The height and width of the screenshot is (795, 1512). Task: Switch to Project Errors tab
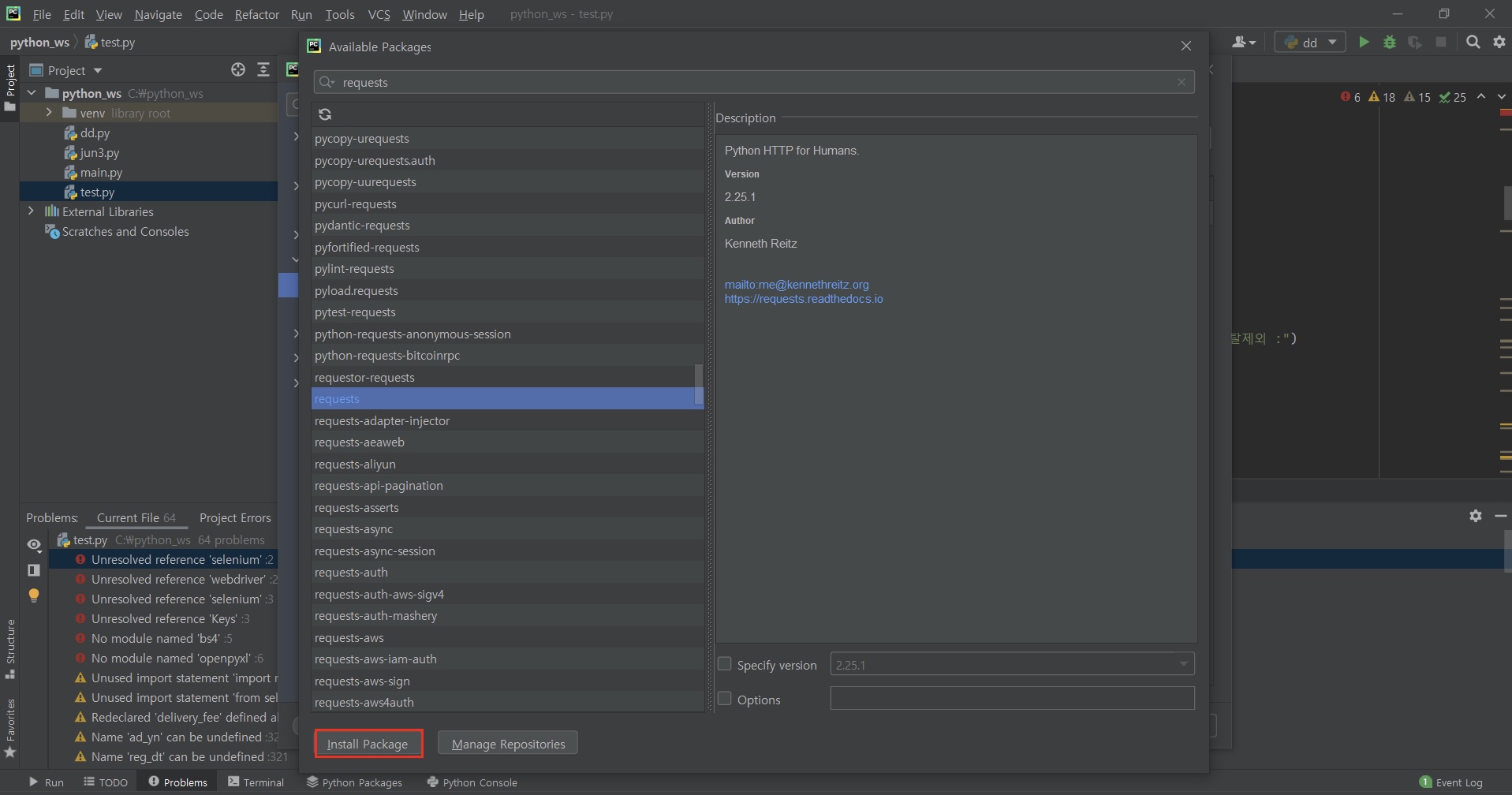(x=235, y=517)
